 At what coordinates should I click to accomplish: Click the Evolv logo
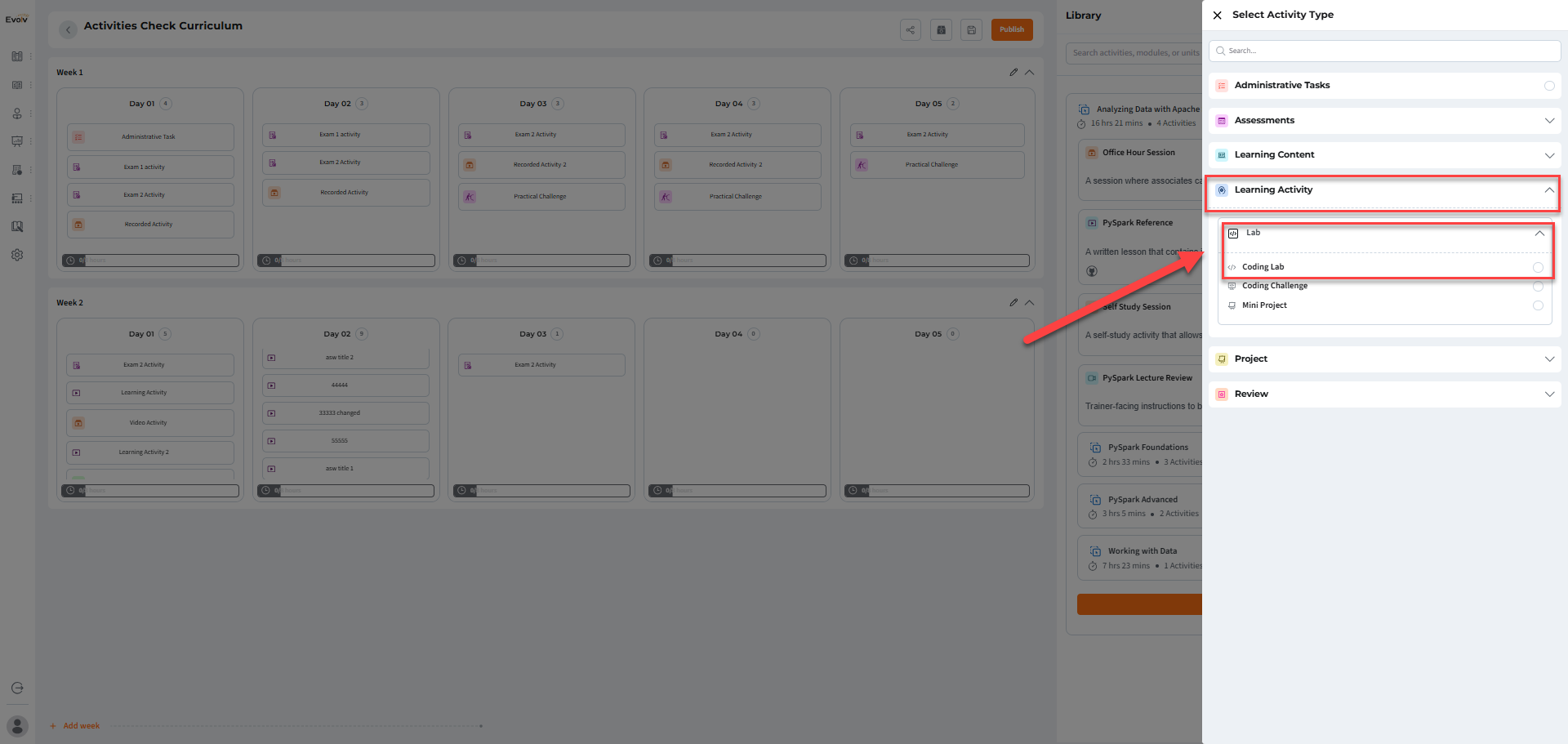[17, 19]
